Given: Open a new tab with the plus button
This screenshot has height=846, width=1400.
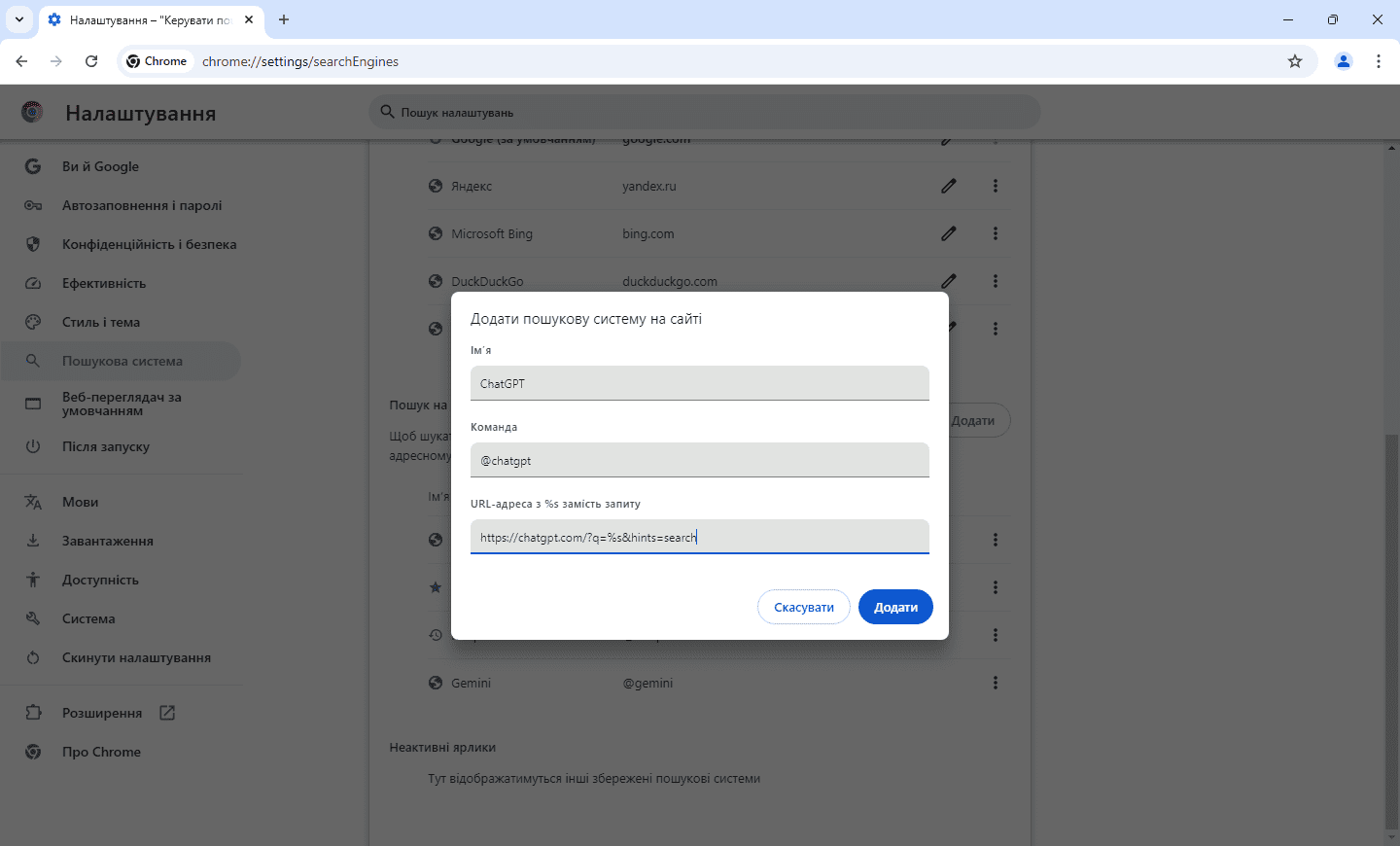Looking at the screenshot, I should [284, 19].
